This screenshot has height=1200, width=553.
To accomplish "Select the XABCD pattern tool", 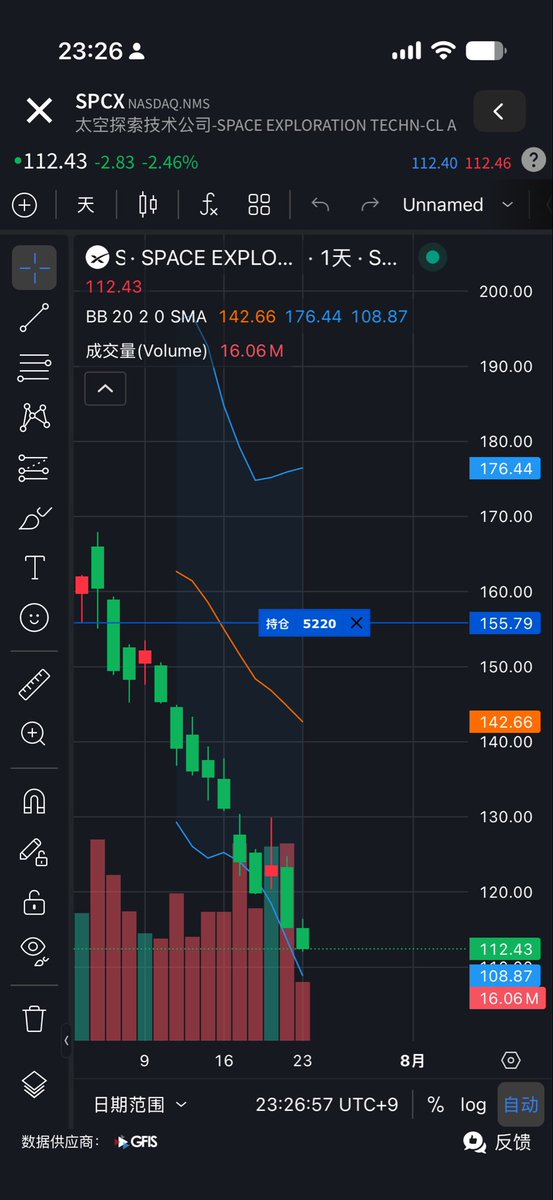I will tap(34, 417).
